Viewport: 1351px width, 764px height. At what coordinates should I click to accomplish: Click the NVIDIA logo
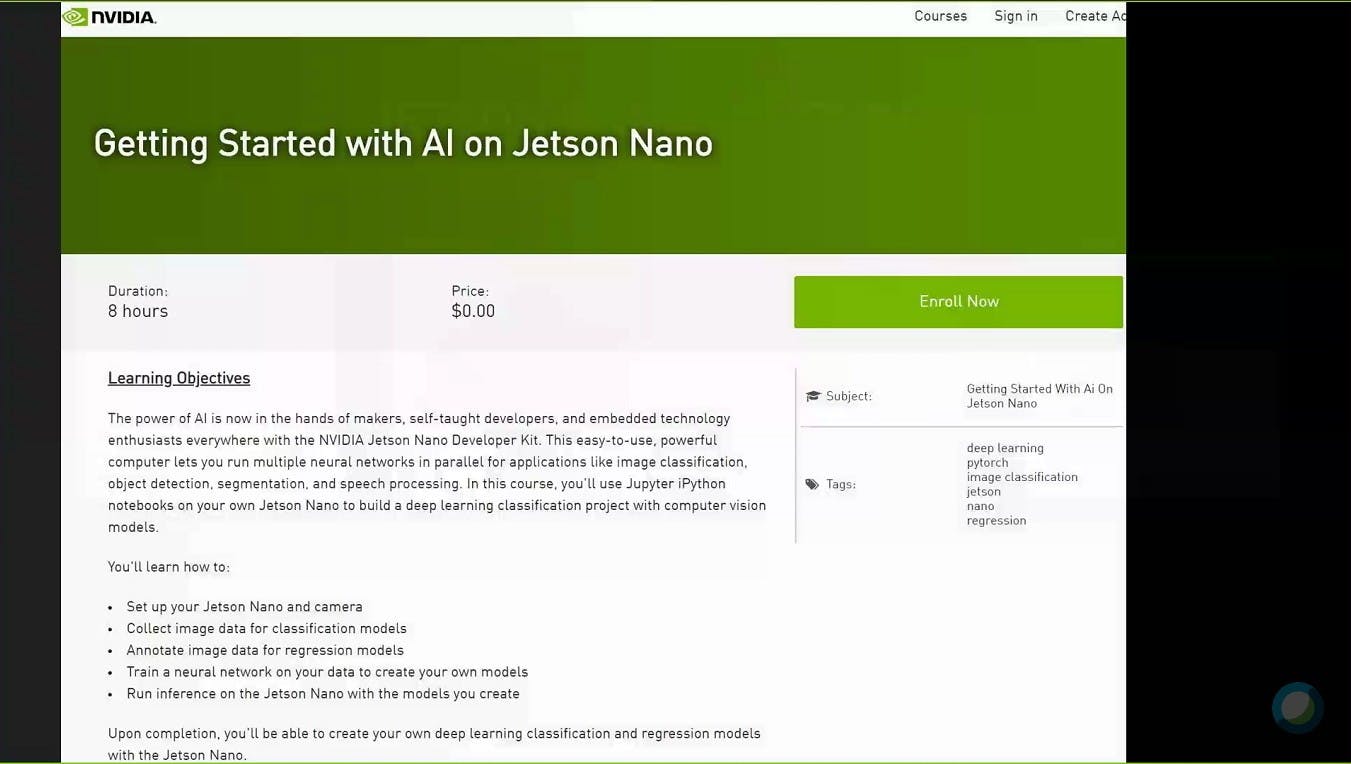[109, 16]
